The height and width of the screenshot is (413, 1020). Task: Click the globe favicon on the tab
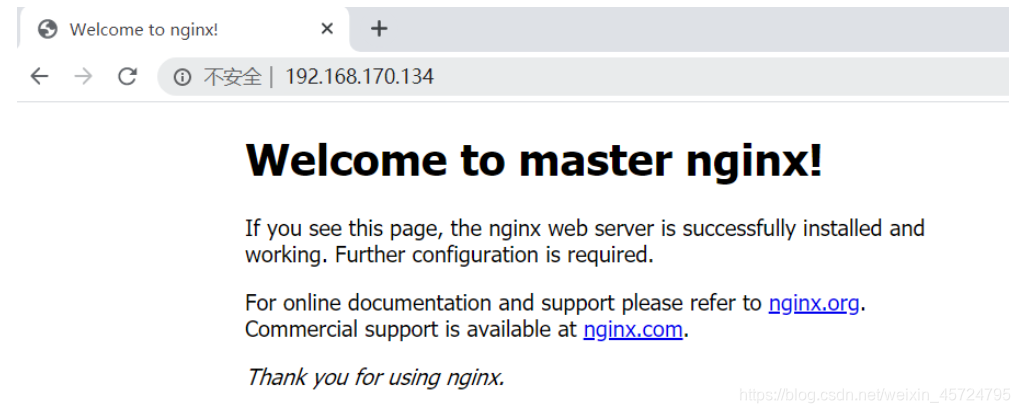click(x=47, y=29)
